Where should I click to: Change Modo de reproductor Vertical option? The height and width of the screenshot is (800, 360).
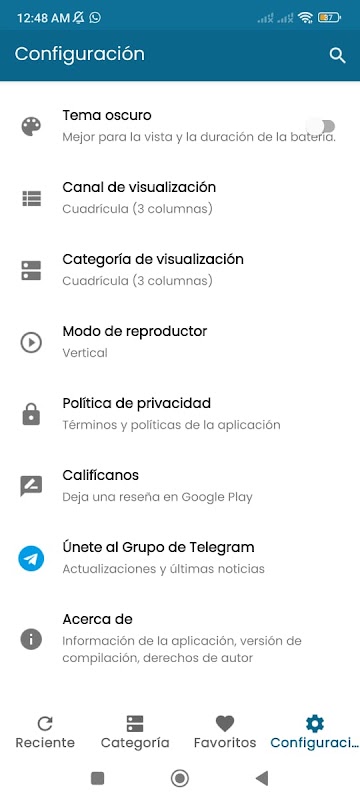(x=180, y=342)
